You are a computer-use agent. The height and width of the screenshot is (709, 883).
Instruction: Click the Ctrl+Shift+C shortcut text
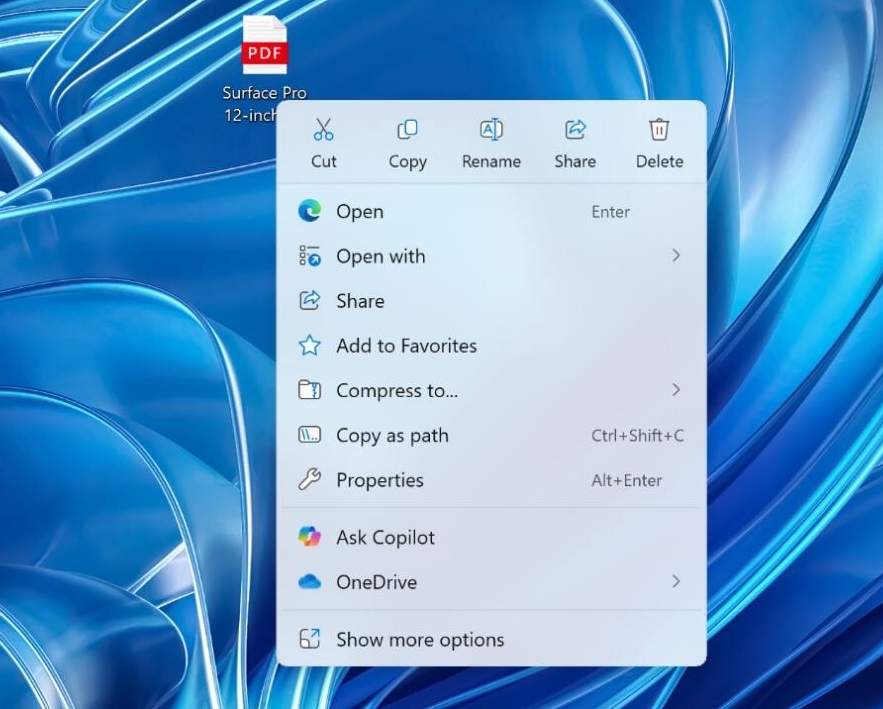click(x=637, y=435)
